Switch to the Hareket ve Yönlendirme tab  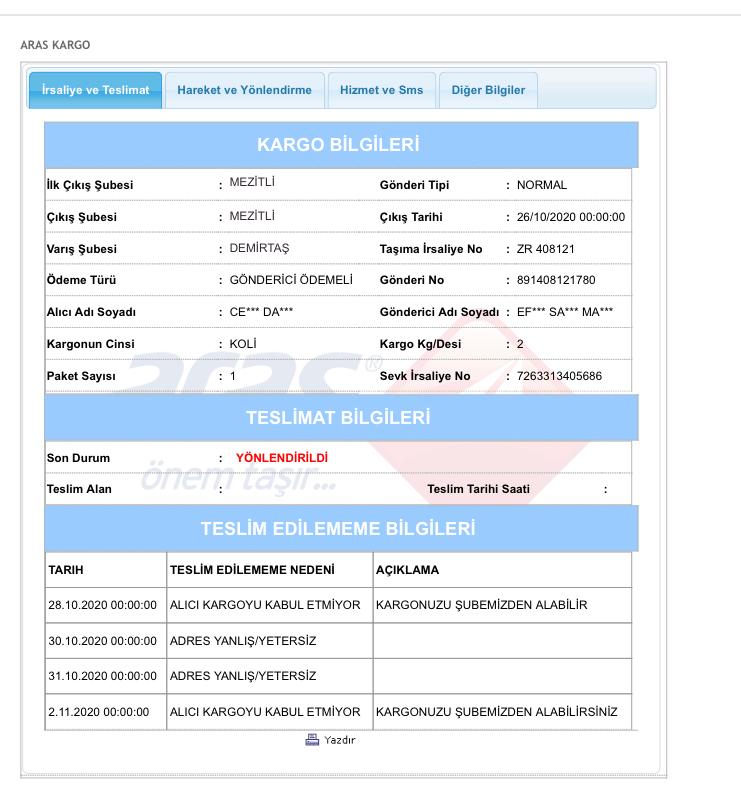[244, 90]
